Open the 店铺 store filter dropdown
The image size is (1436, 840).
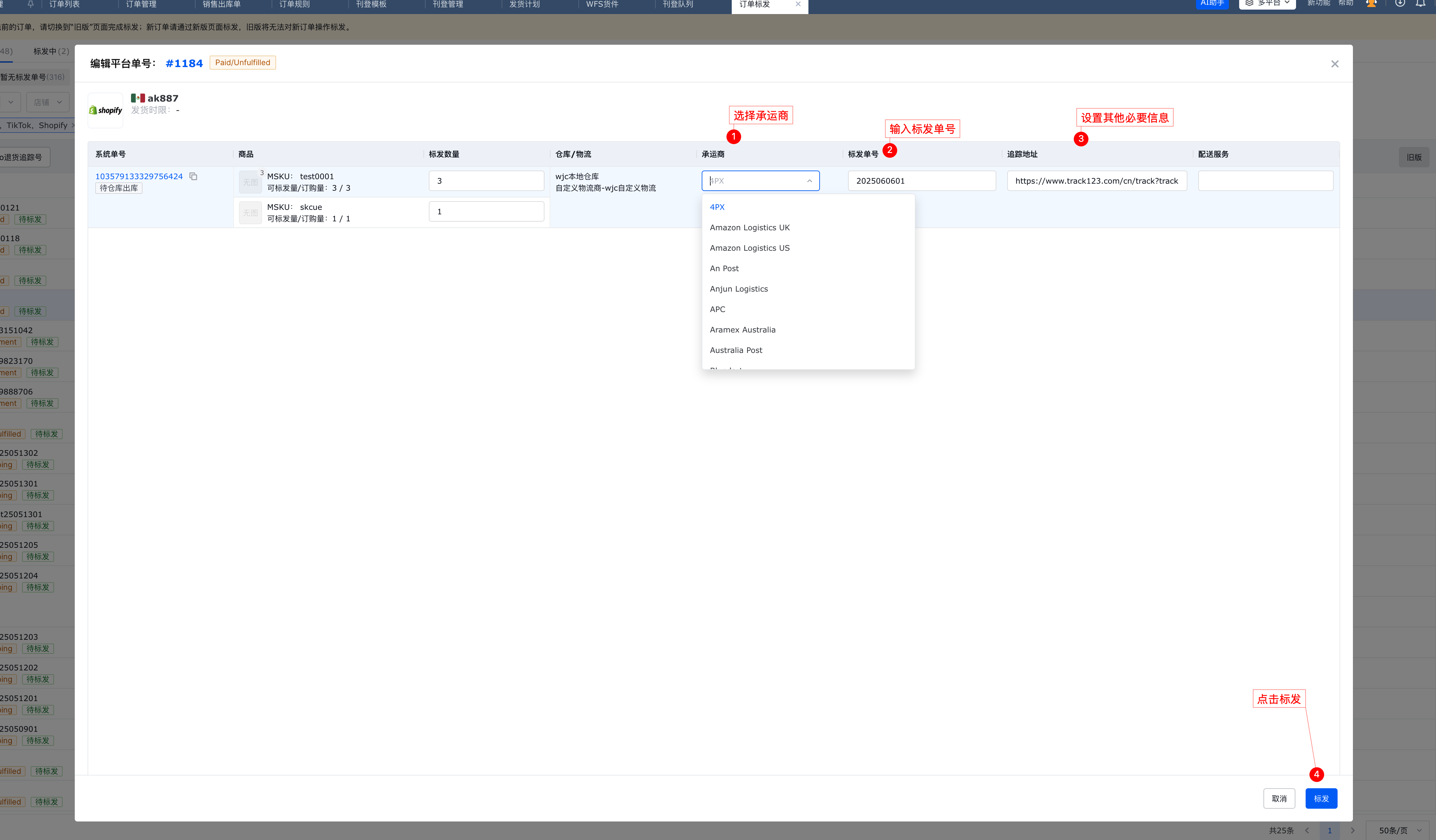click(x=48, y=103)
